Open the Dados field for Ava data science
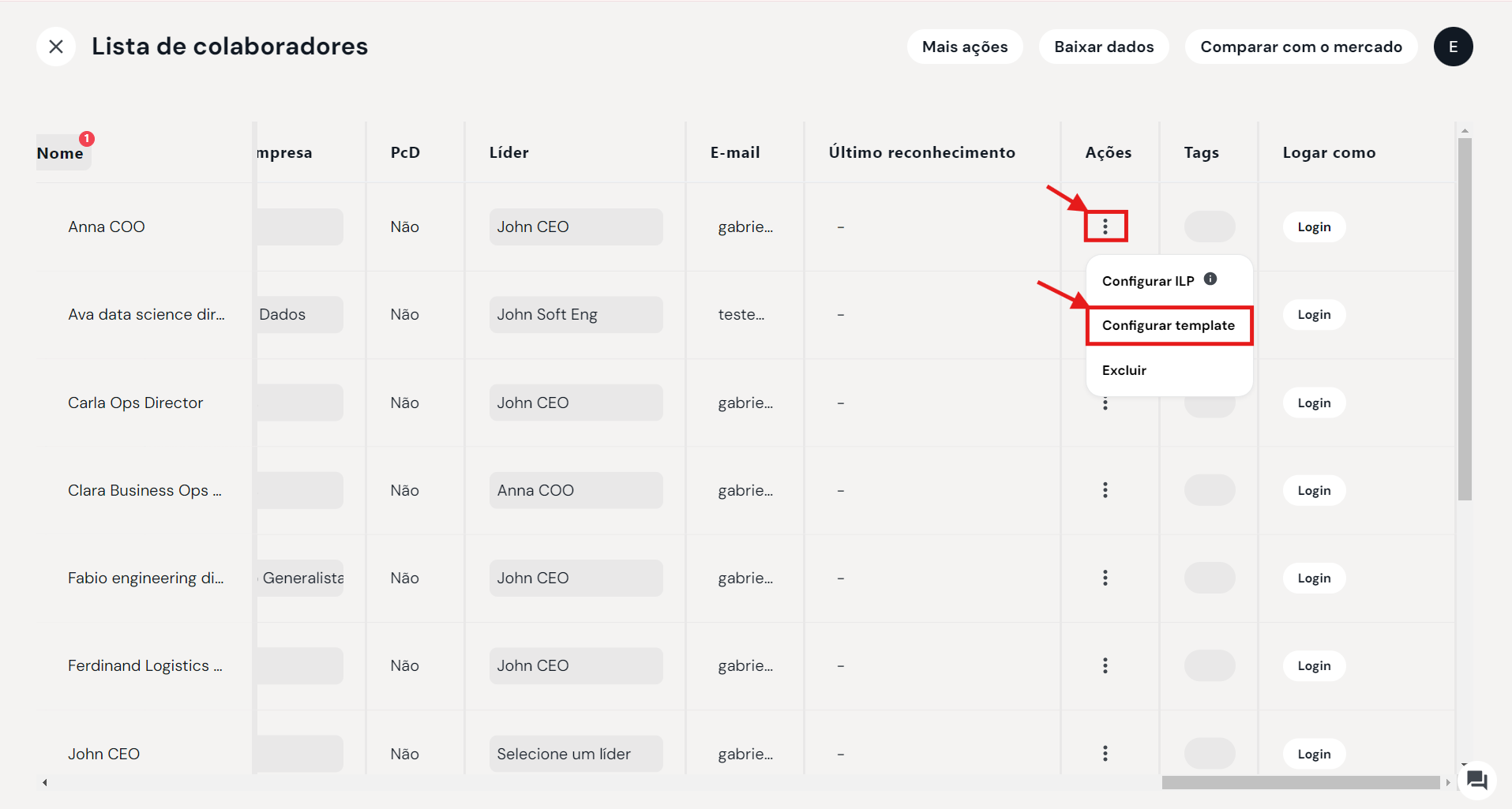The width and height of the screenshot is (1512, 809). (x=300, y=314)
